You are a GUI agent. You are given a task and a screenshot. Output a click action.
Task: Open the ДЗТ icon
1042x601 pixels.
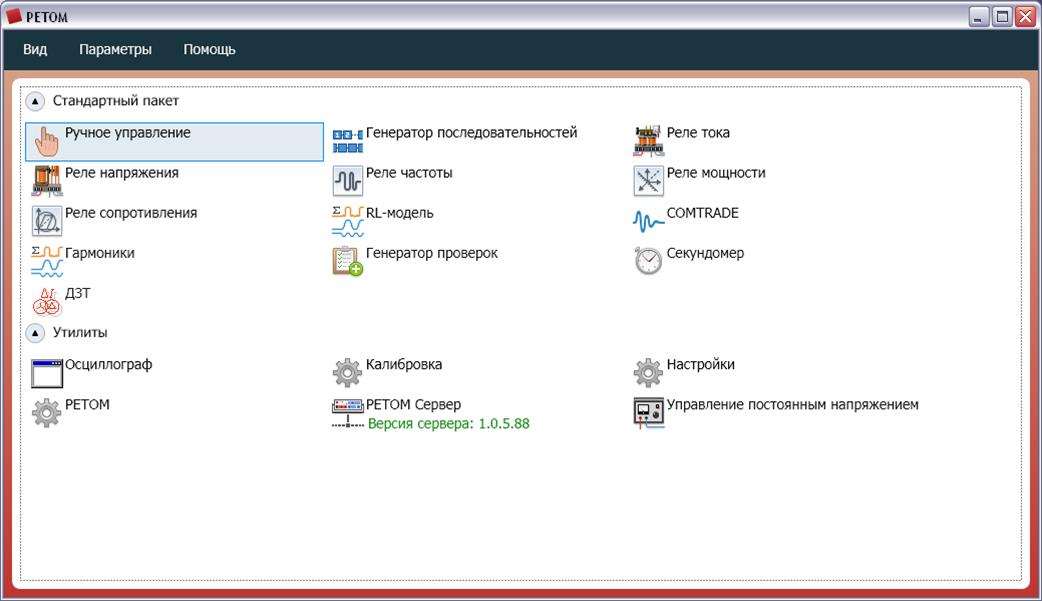click(47, 301)
